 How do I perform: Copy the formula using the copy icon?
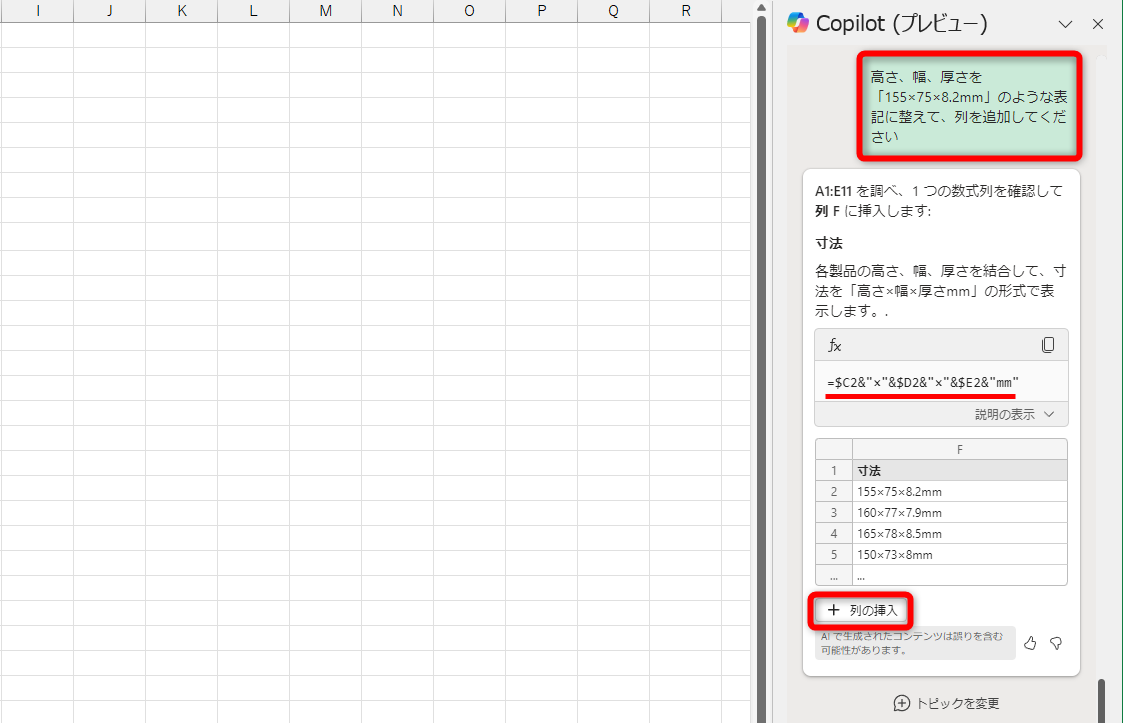(x=1048, y=344)
